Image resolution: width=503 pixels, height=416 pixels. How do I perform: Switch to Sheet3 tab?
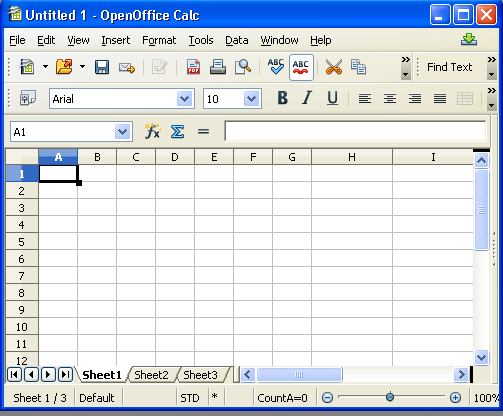(200, 375)
